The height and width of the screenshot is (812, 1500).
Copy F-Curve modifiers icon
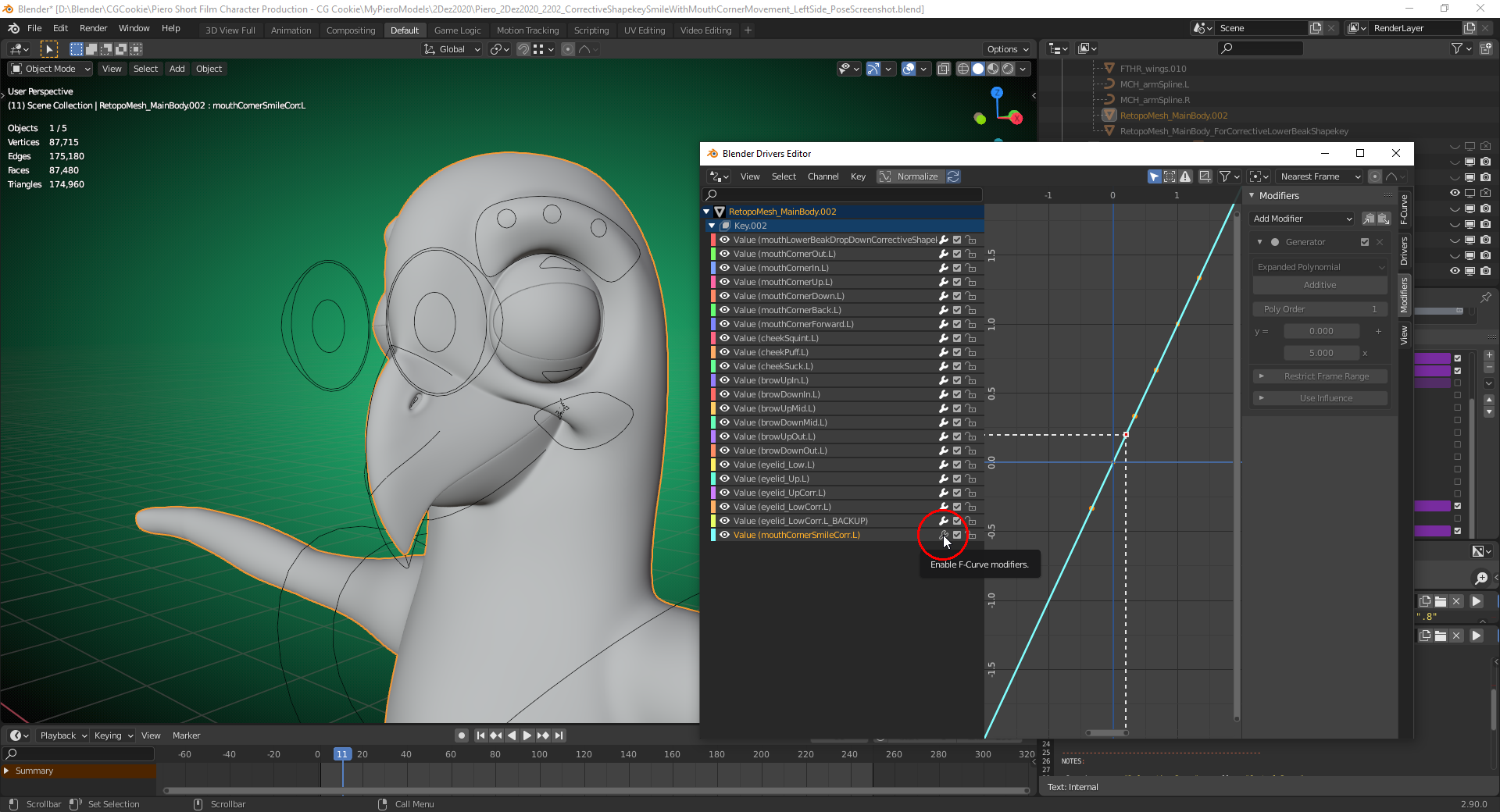1369,219
